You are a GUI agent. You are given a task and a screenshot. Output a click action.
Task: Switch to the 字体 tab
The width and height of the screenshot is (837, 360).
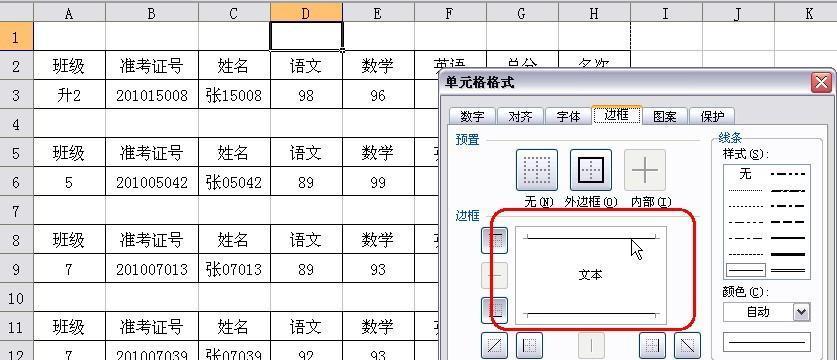tap(568, 116)
